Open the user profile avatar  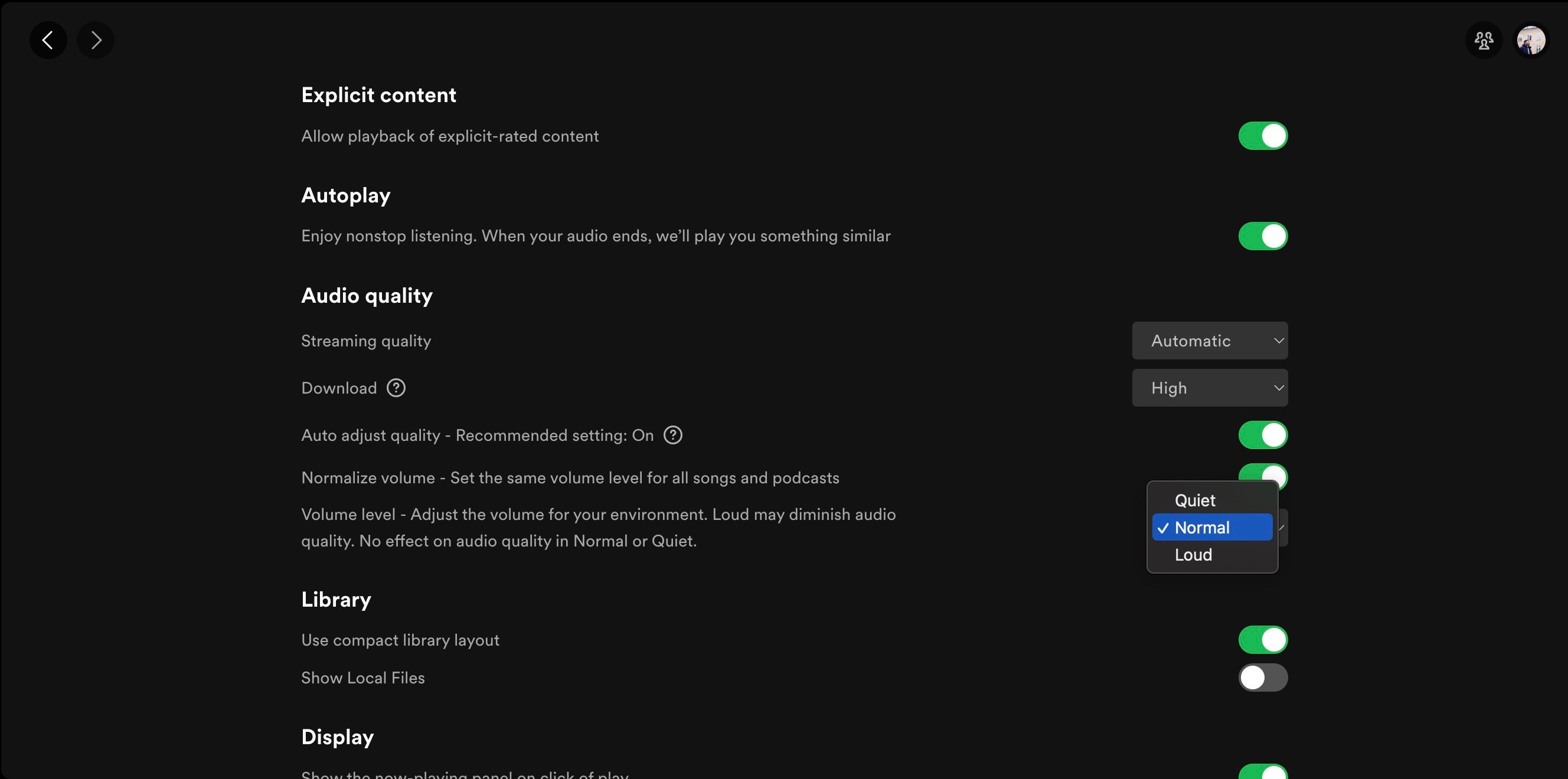pyautogui.click(x=1530, y=40)
